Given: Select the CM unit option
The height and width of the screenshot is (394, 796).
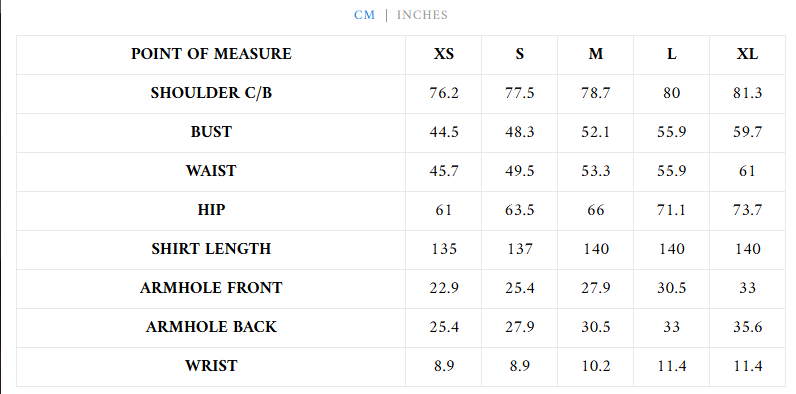Looking at the screenshot, I should [364, 15].
